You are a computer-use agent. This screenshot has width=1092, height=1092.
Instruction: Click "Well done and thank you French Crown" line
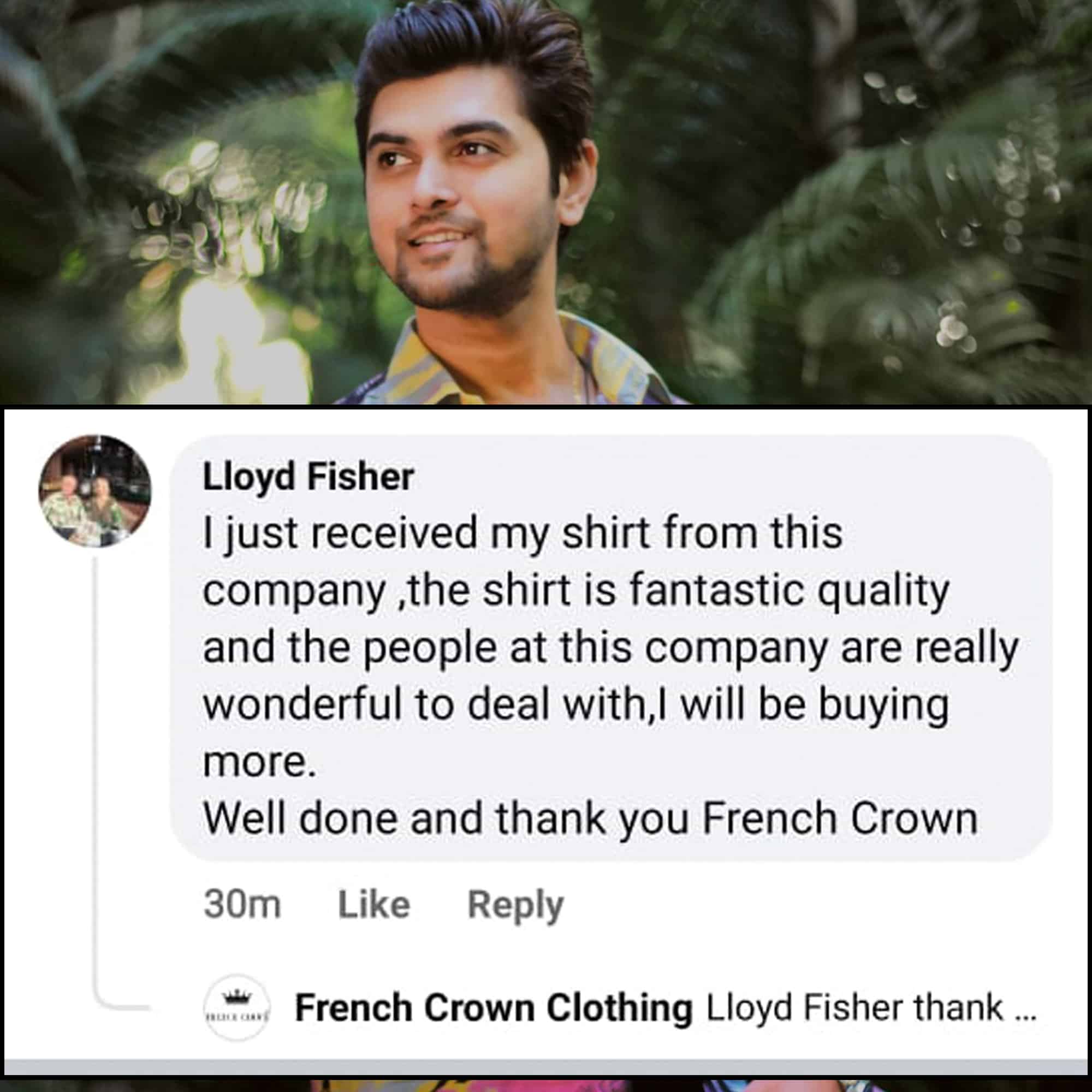tap(590, 819)
